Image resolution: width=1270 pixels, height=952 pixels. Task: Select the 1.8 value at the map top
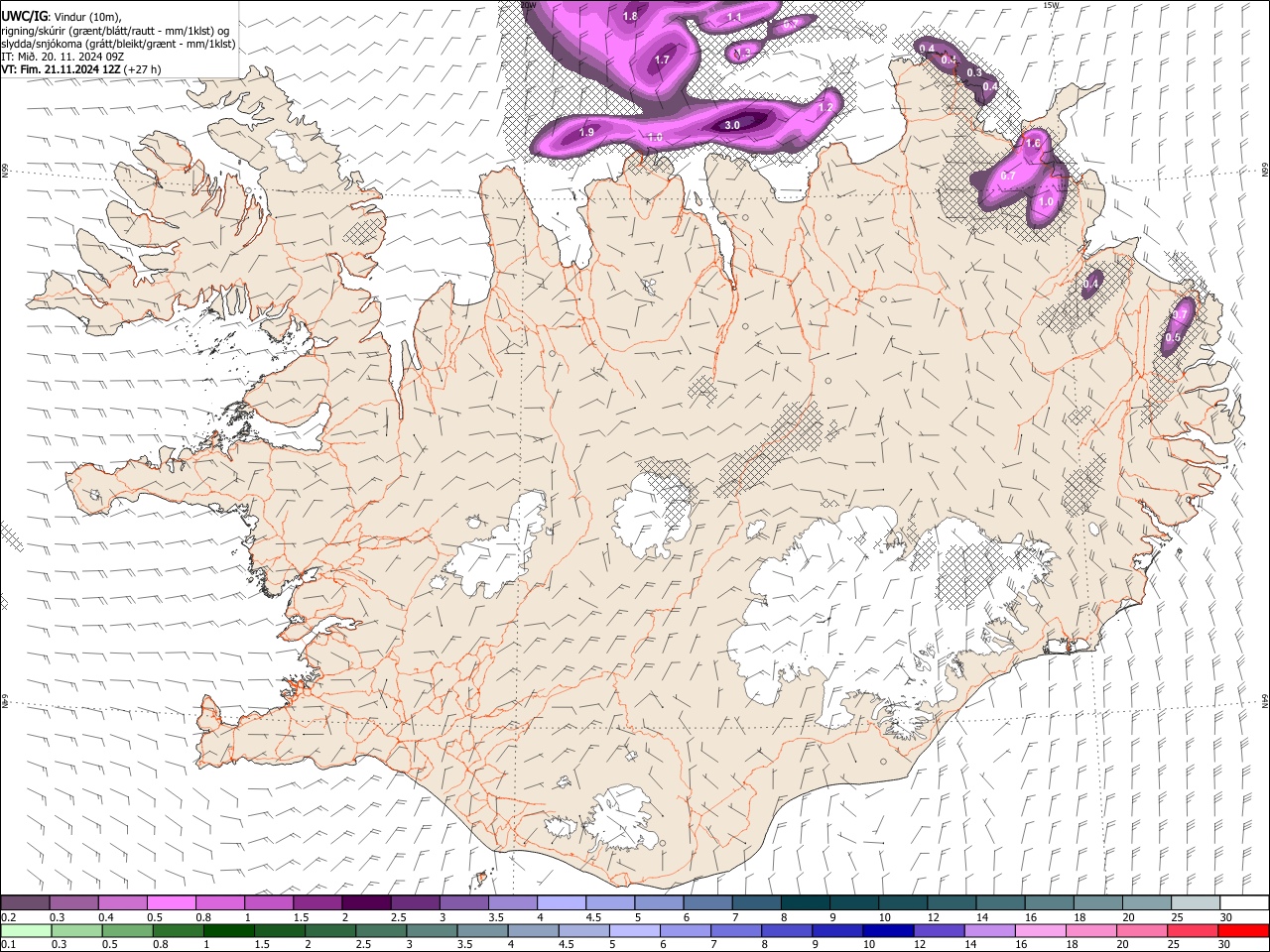(x=630, y=16)
